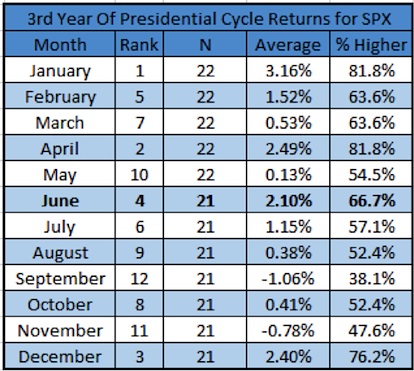Select the May 54.5% higher cell

coord(371,174)
